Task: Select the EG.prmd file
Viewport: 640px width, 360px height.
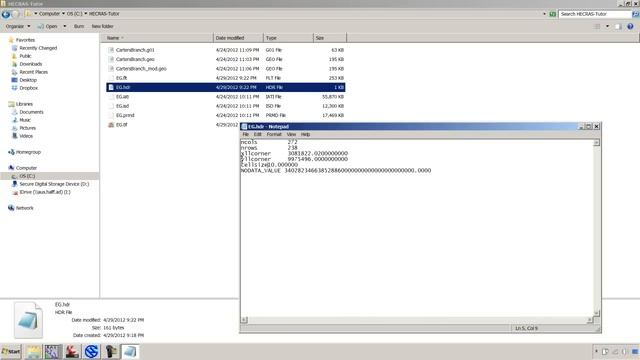Action: pos(125,116)
